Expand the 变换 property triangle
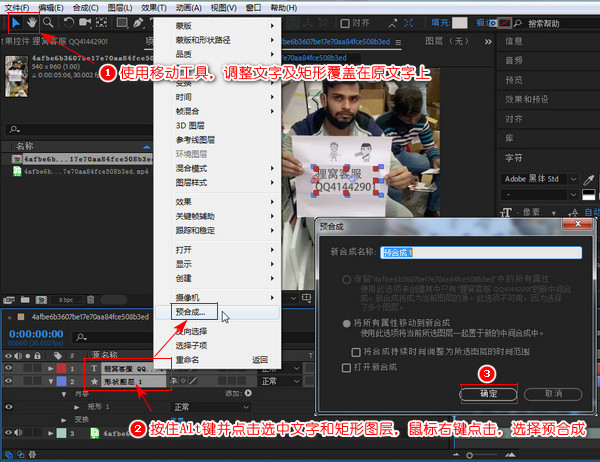600x462 pixels. (64, 420)
